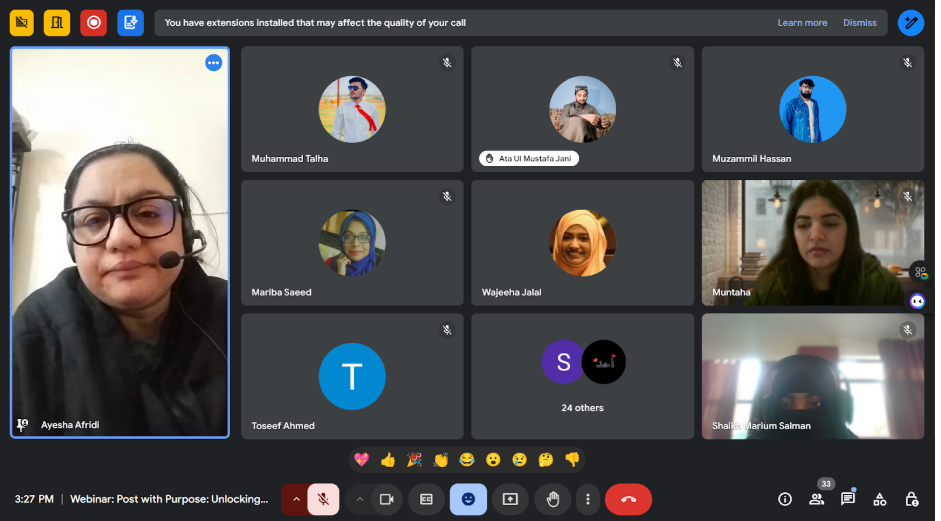
Task: Dismiss the extensions warning banner
Action: tap(859, 23)
